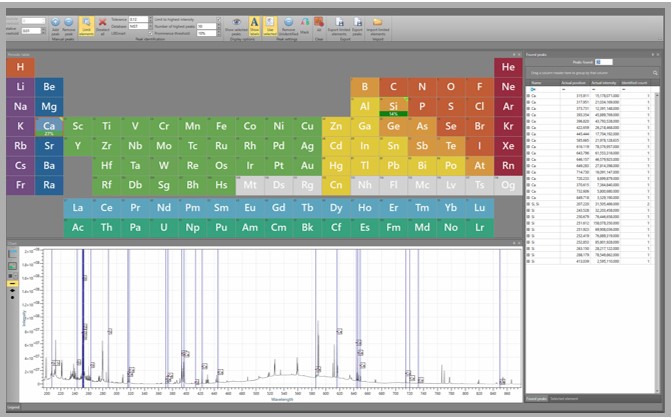Click the Peaks found value field

pos(603,62)
